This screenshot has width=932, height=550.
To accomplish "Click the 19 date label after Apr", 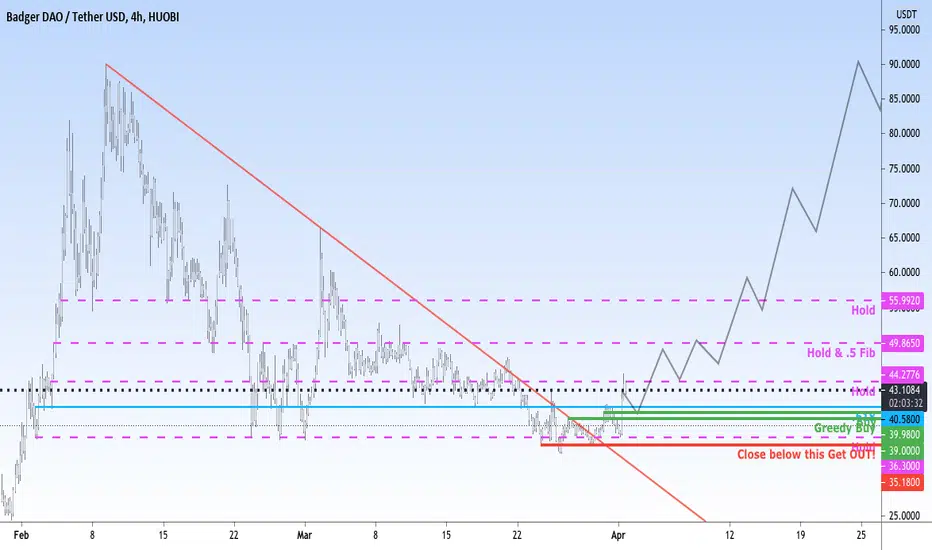I will click(x=800, y=535).
